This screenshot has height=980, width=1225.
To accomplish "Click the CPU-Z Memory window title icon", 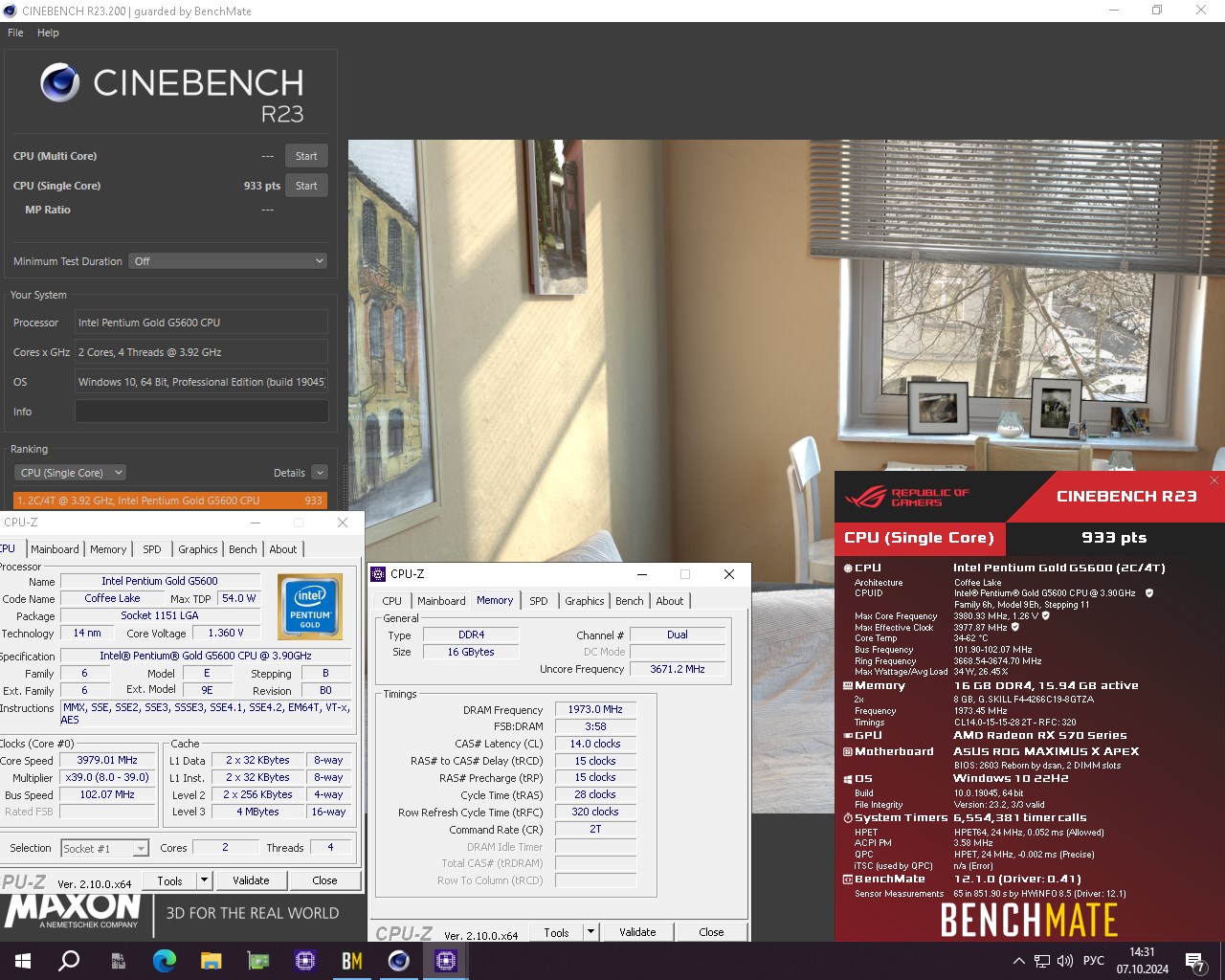I will [x=378, y=574].
